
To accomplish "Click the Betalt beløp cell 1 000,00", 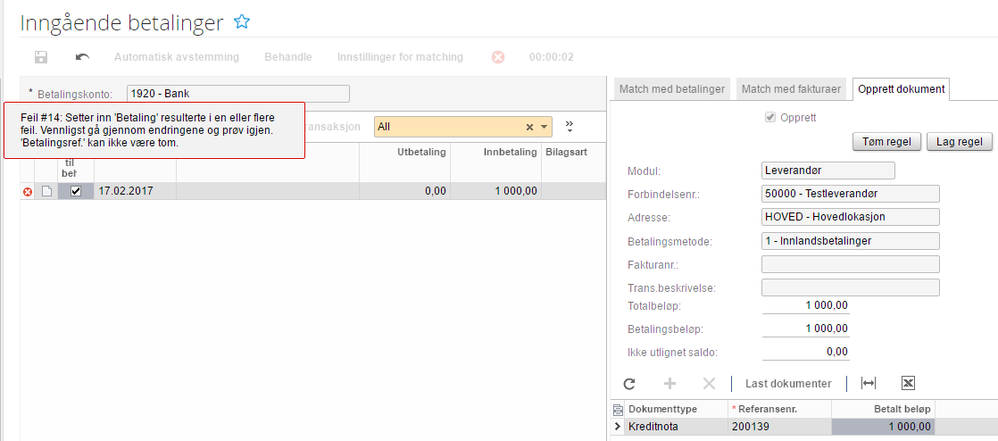I will [883, 426].
